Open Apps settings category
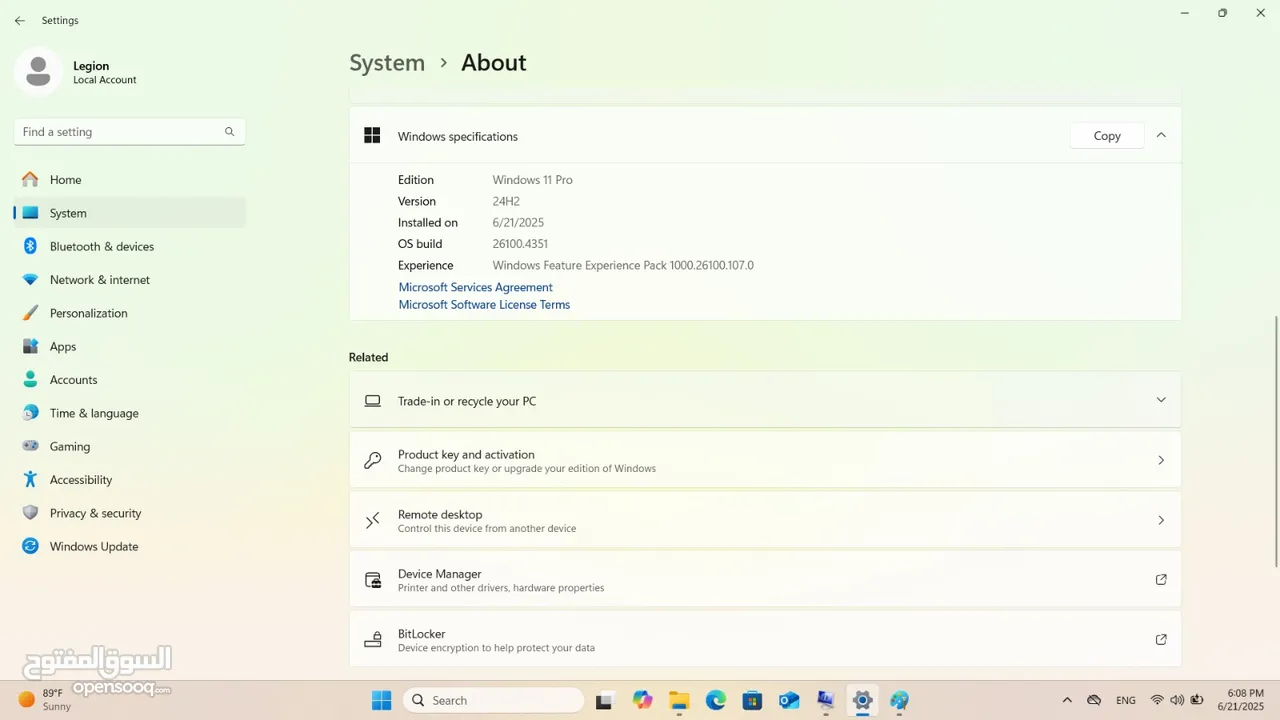Image resolution: width=1280 pixels, height=720 pixels. (130, 346)
